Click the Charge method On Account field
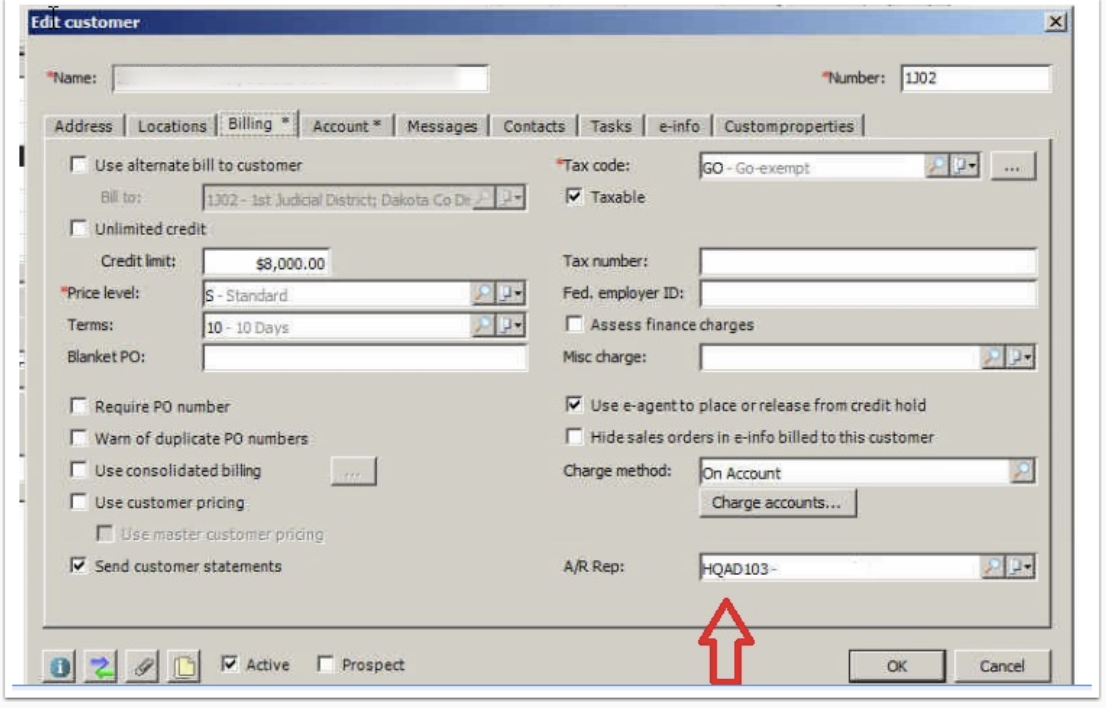This screenshot has width=1106, height=708. 854,472
